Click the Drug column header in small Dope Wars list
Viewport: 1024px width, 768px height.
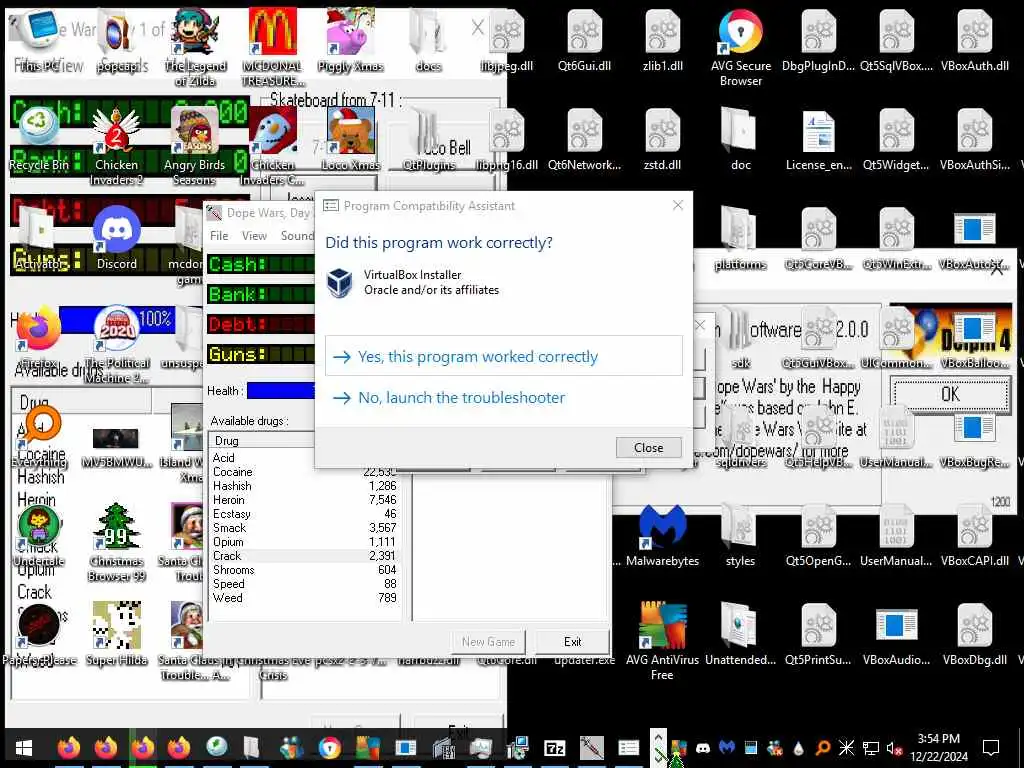(261, 441)
